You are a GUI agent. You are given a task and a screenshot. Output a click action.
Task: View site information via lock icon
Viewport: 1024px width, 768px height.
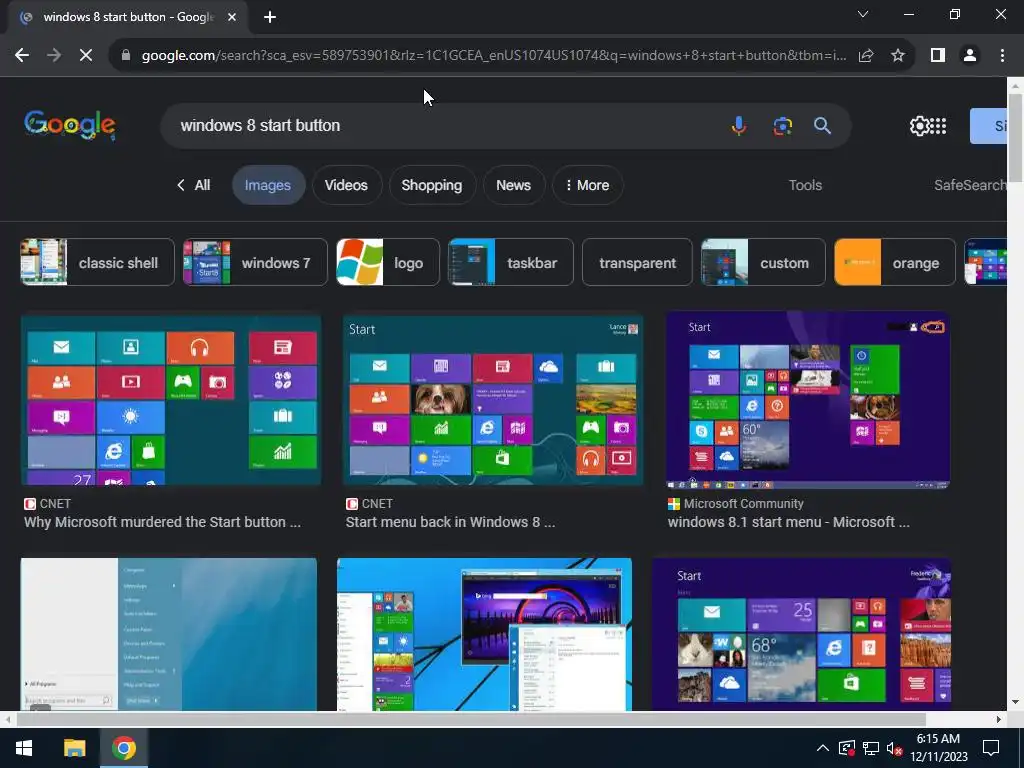click(x=126, y=56)
